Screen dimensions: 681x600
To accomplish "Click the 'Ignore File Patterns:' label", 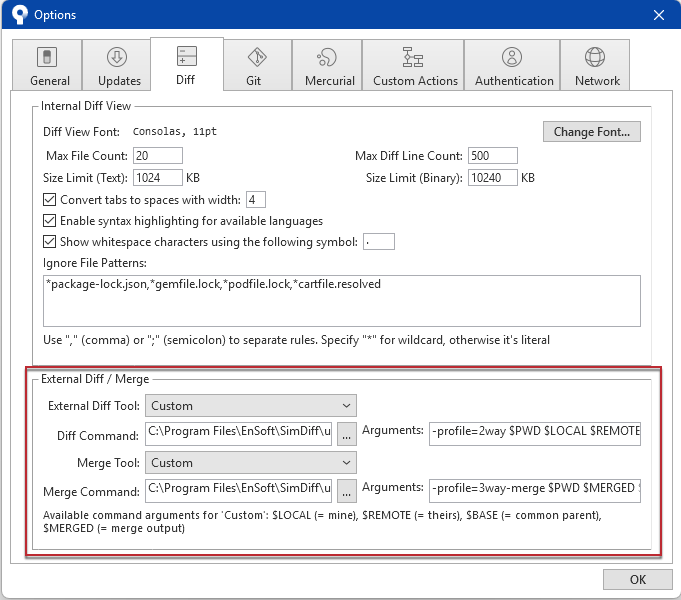I will pyautogui.click(x=95, y=263).
